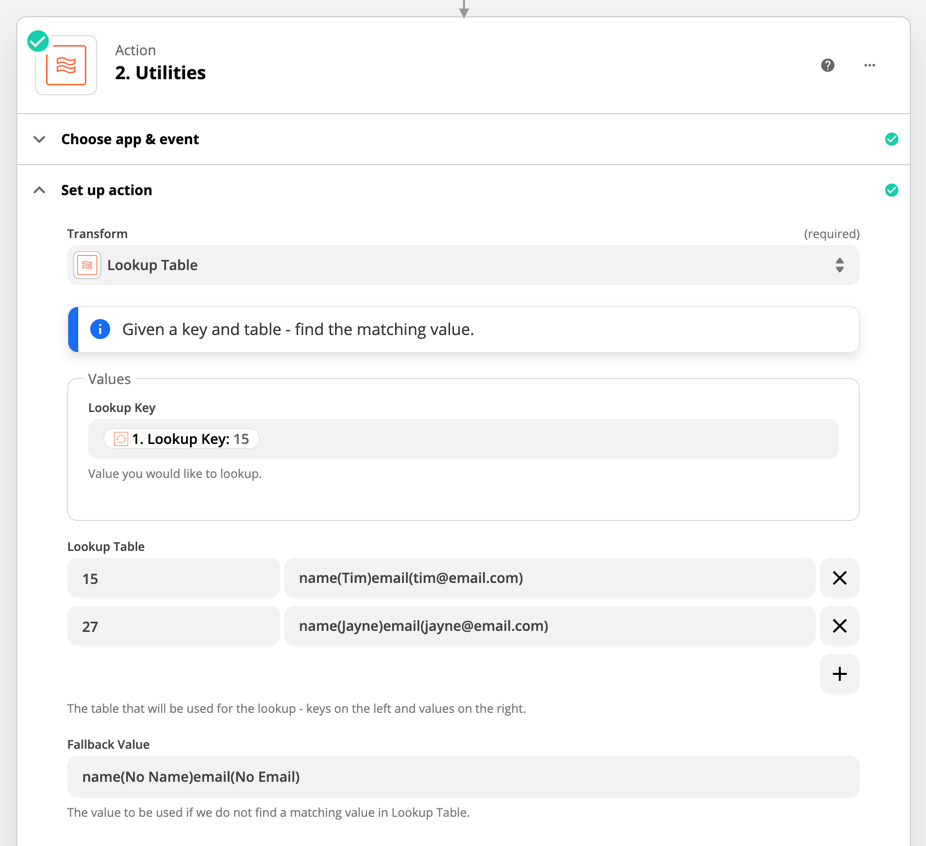Edit the value field for name(Tim)

[549, 578]
